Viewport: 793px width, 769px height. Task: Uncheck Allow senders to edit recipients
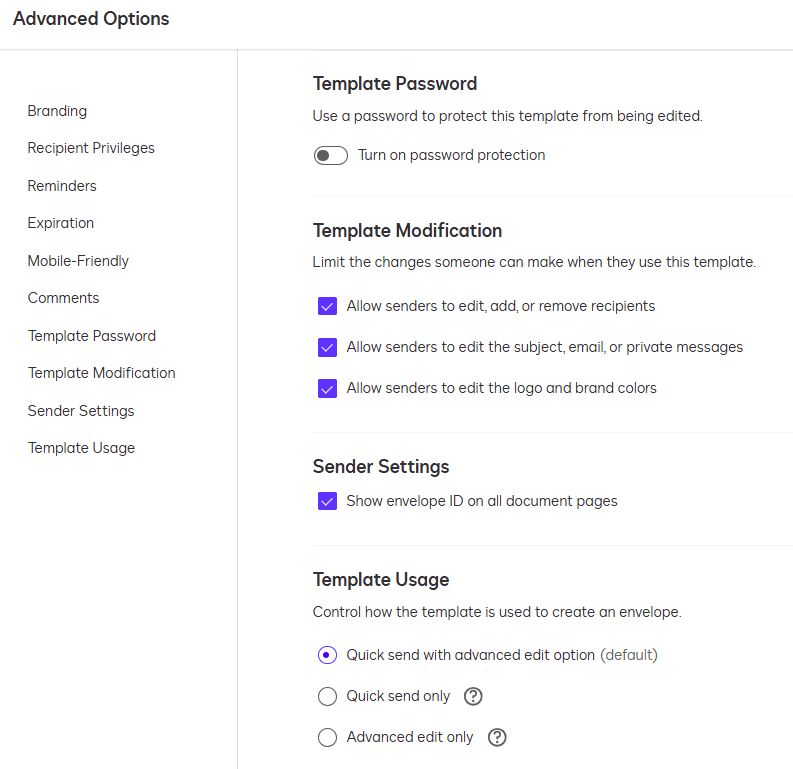pos(327,306)
